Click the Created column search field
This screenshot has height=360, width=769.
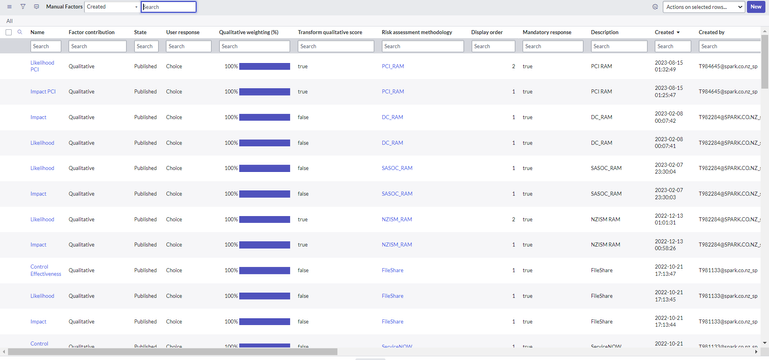click(x=673, y=46)
